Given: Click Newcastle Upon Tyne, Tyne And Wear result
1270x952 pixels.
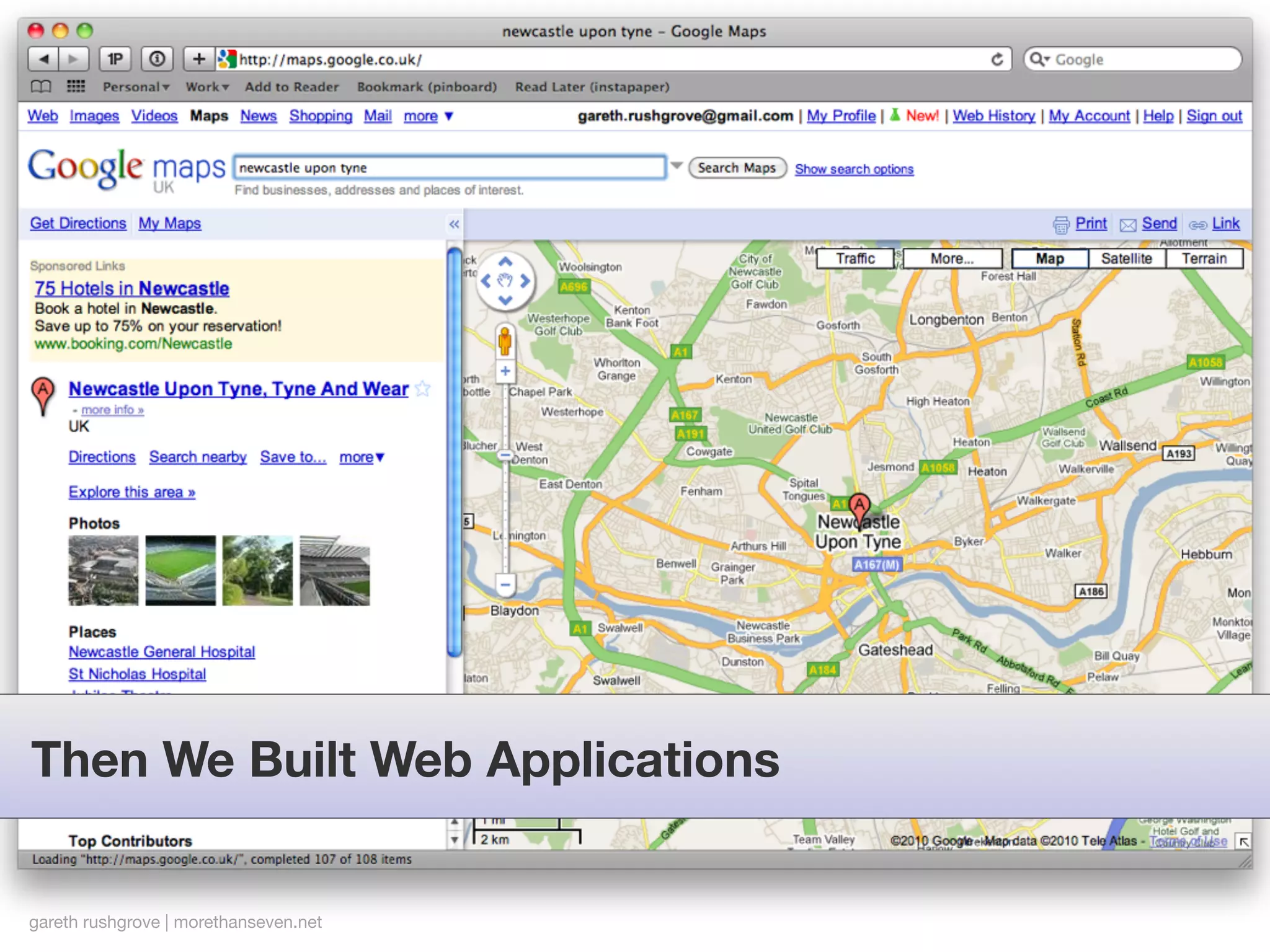Looking at the screenshot, I should click(x=238, y=389).
